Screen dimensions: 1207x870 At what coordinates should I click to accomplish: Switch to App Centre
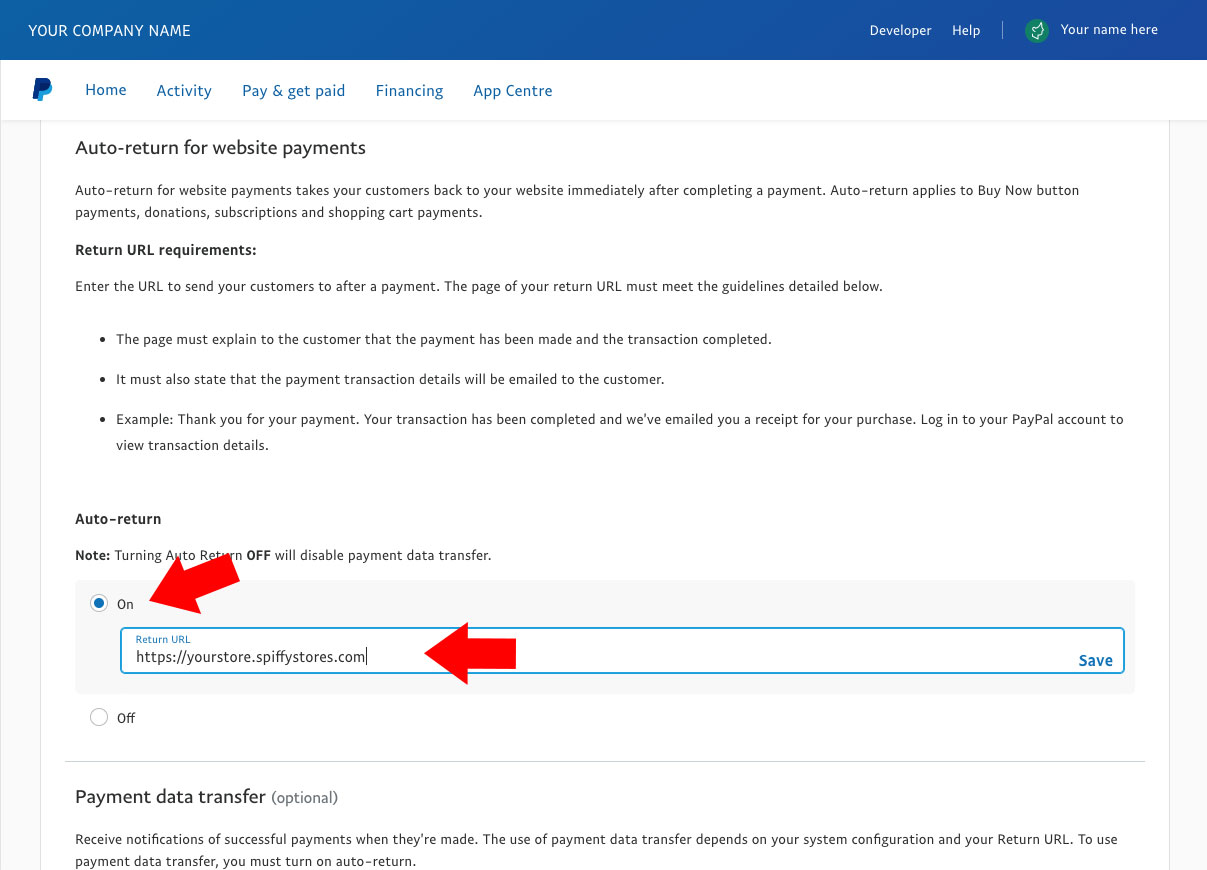[513, 91]
